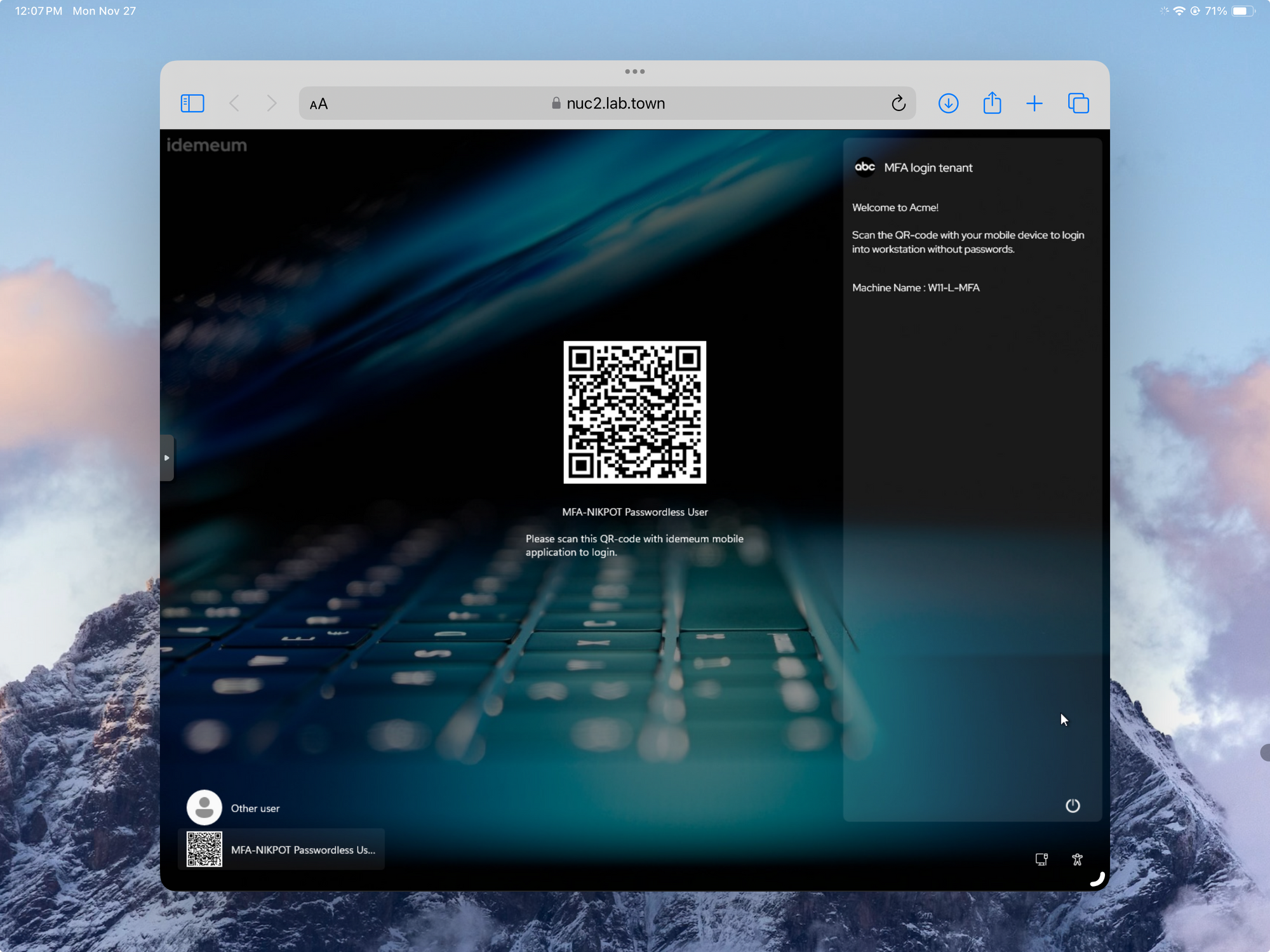The width and height of the screenshot is (1270, 952).
Task: Open the battery indicator in status bar
Action: click(x=1243, y=11)
